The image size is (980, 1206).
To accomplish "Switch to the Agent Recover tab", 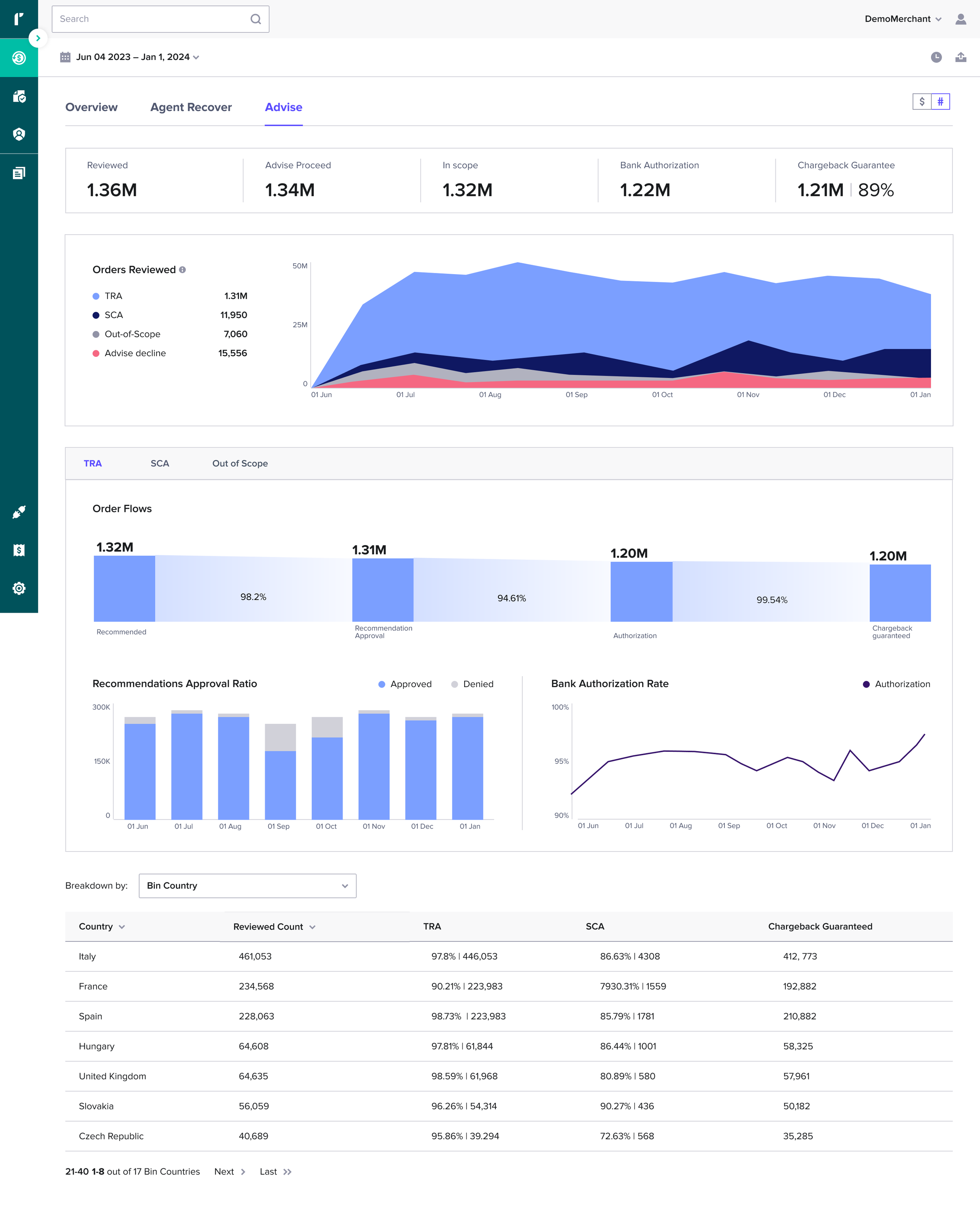I will [191, 107].
